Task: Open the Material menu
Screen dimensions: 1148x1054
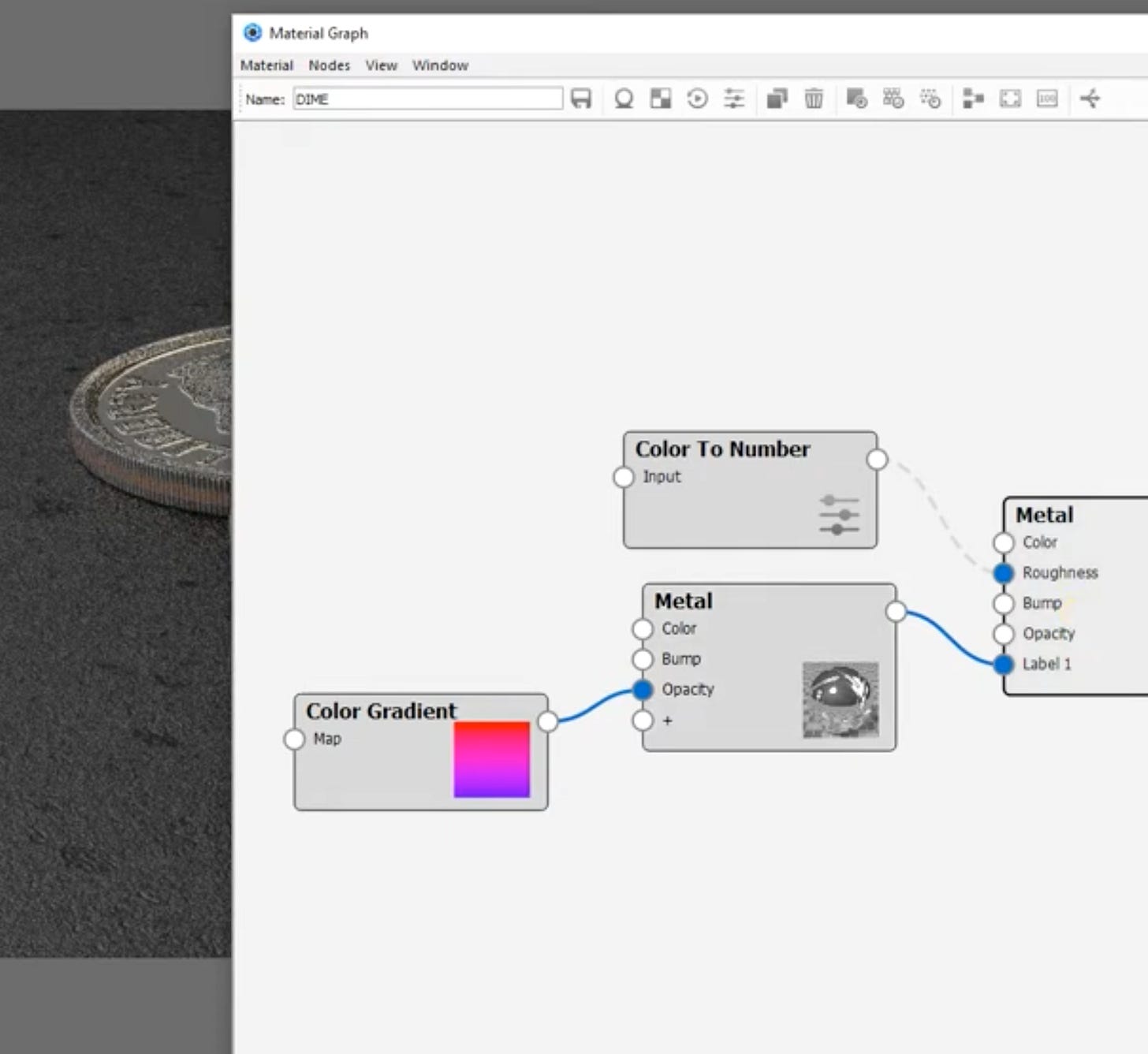Action: (x=266, y=65)
